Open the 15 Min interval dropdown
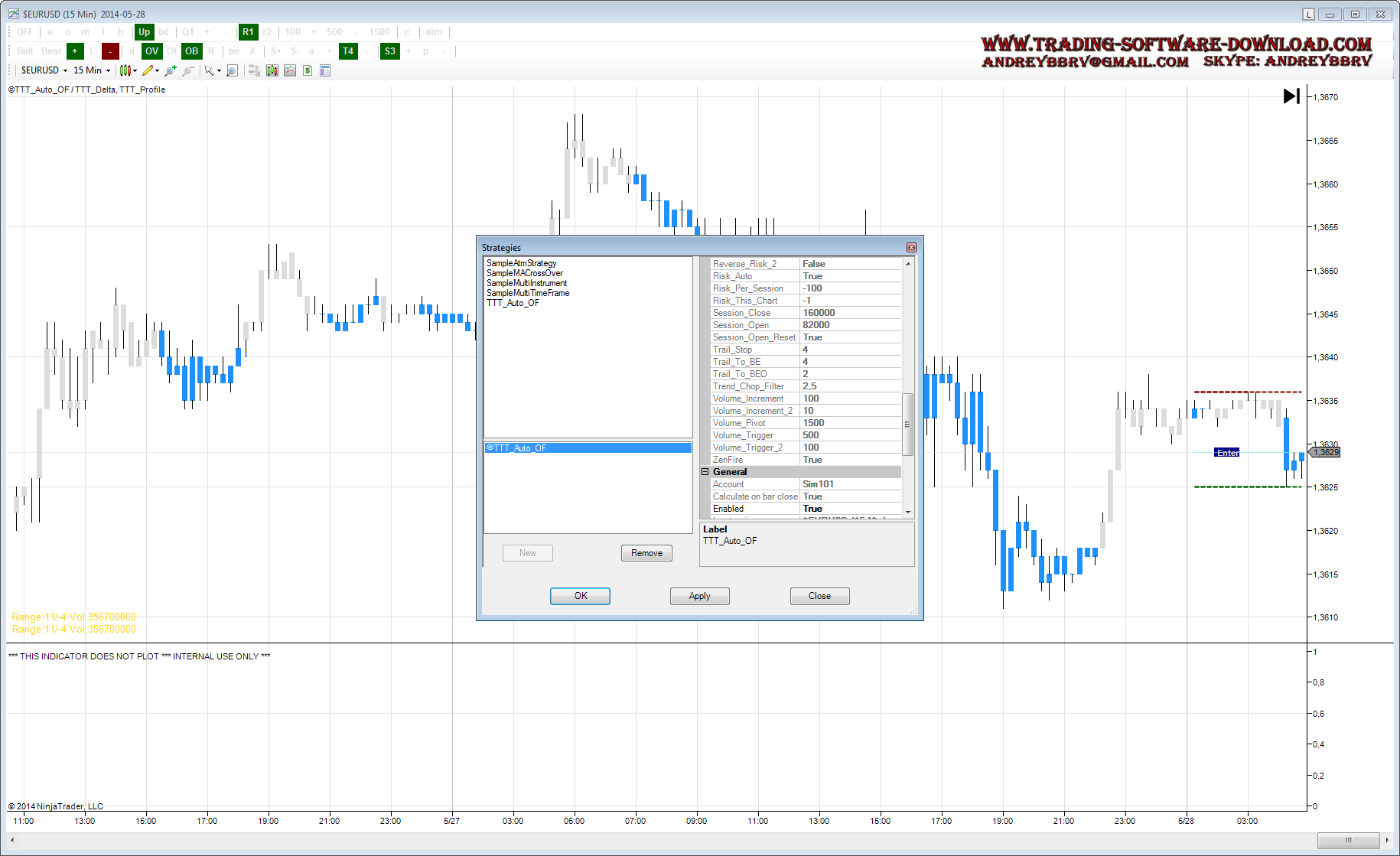 [x=92, y=70]
